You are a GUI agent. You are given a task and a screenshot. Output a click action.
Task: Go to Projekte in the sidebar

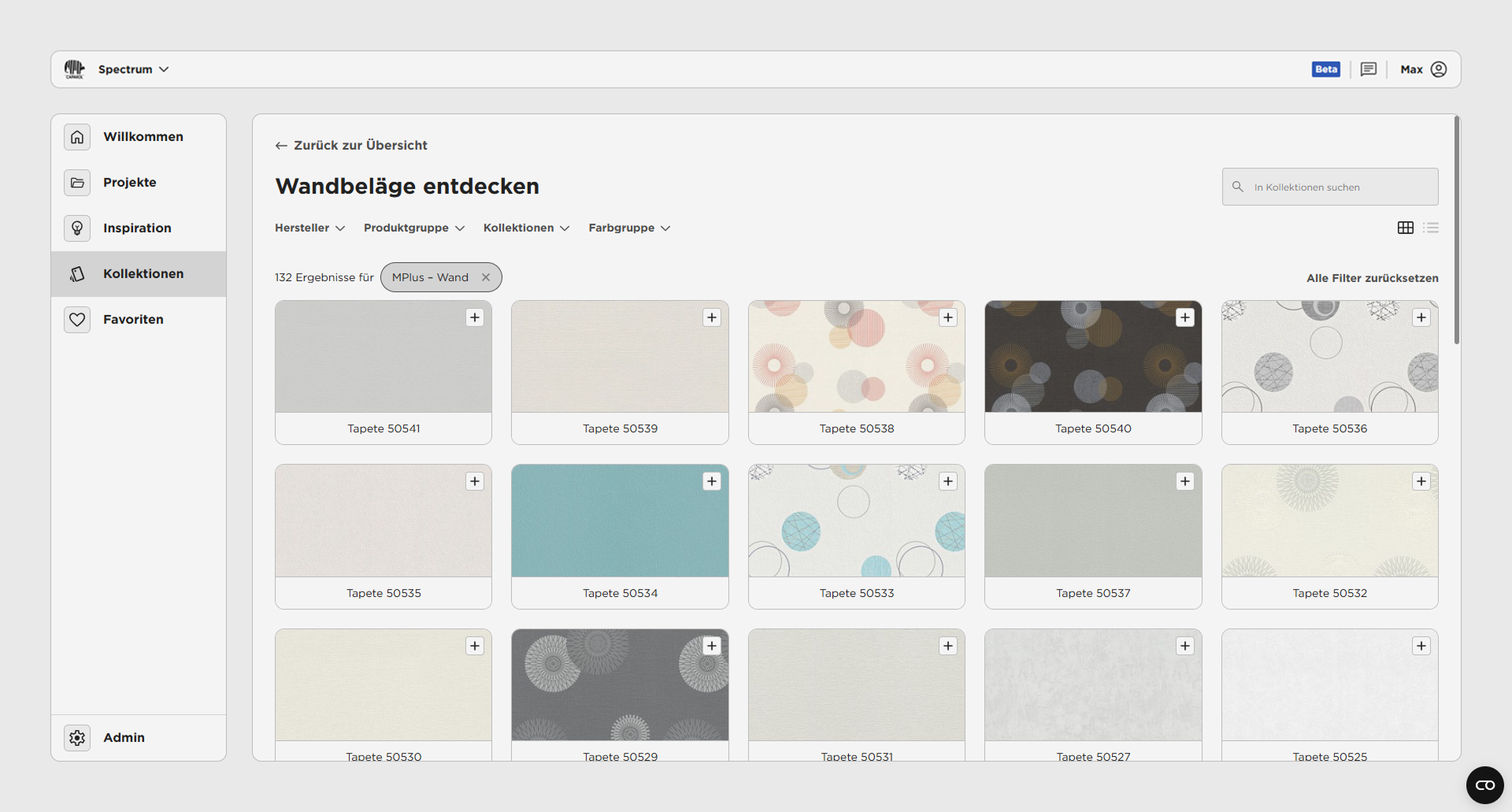pos(130,182)
